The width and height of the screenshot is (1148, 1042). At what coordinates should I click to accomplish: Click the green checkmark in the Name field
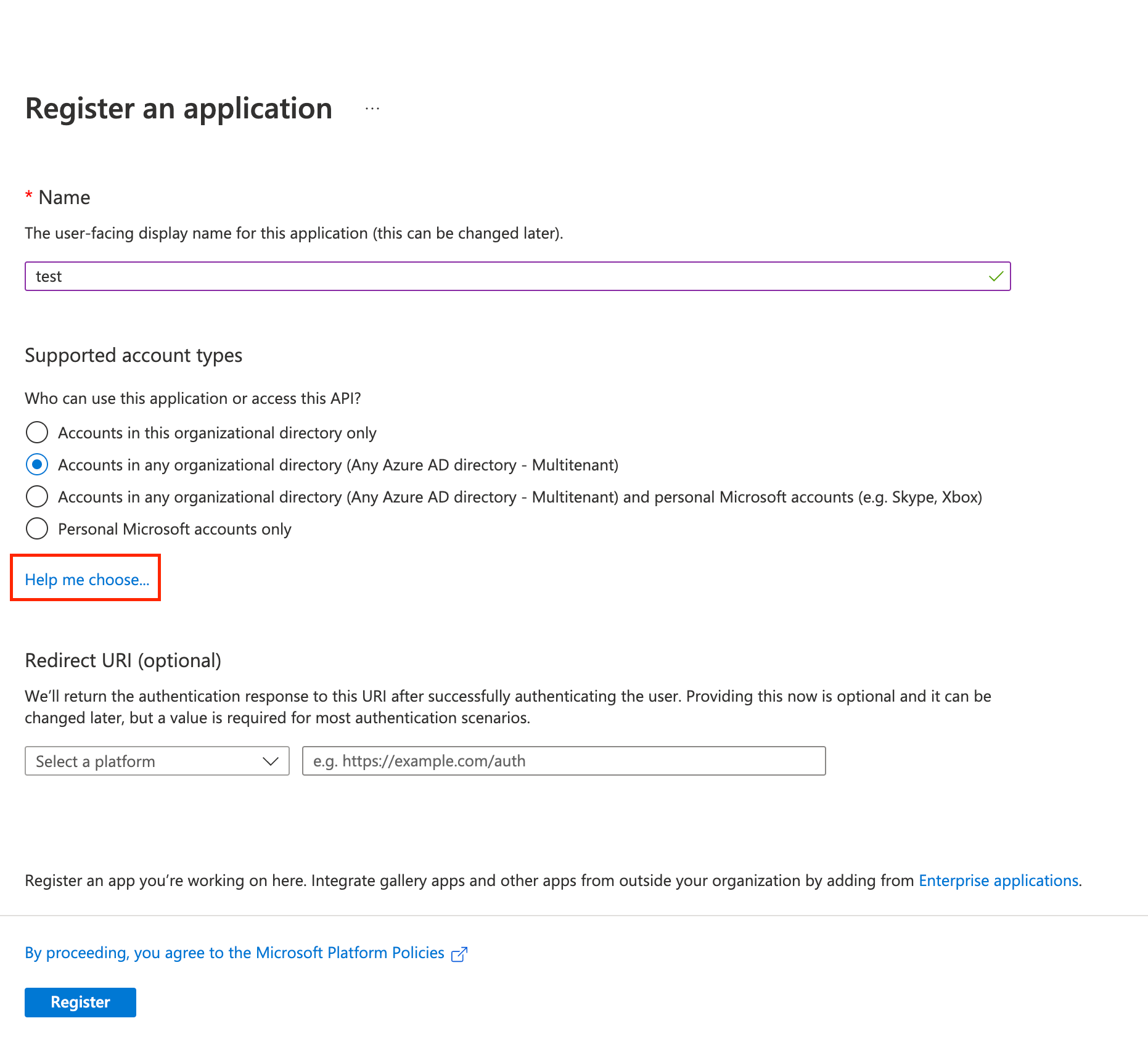(x=996, y=276)
